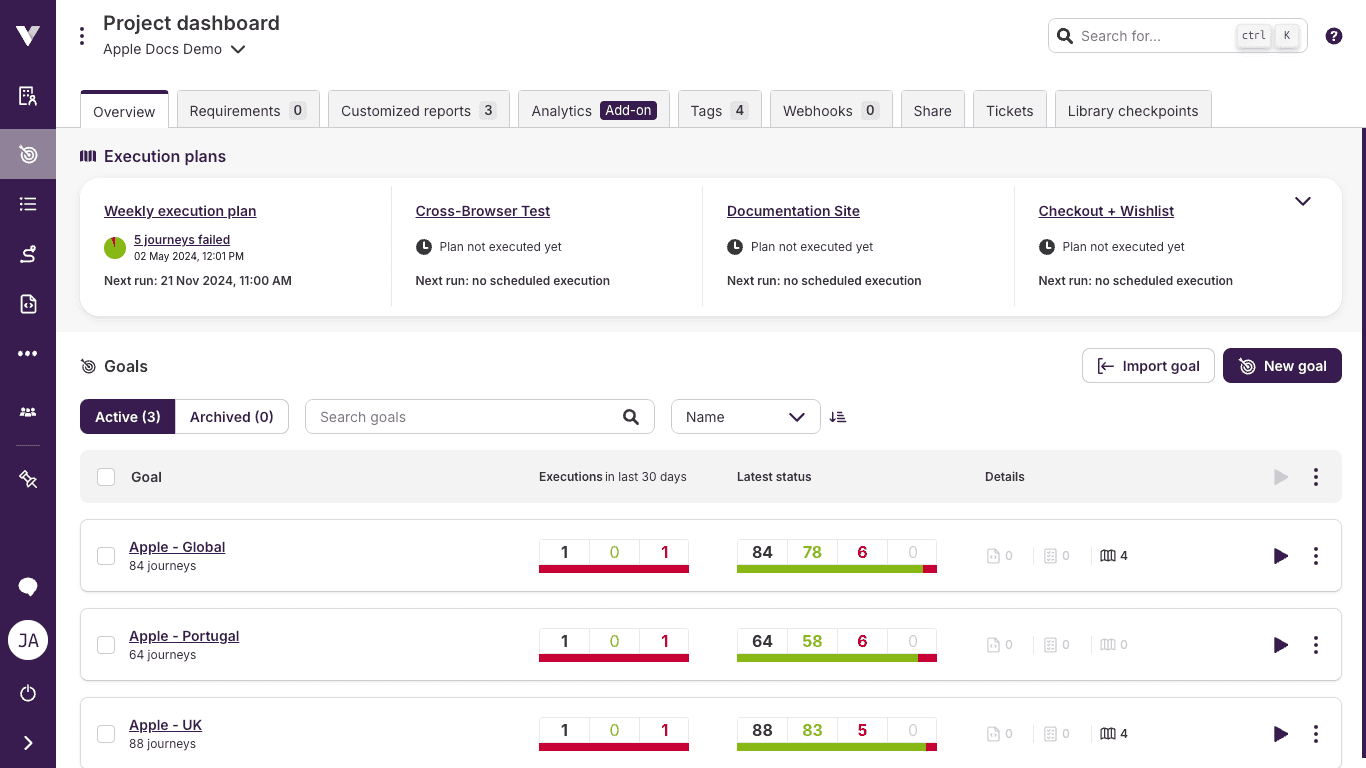
Task: Select the journeys list icon in sidebar
Action: (x=27, y=204)
